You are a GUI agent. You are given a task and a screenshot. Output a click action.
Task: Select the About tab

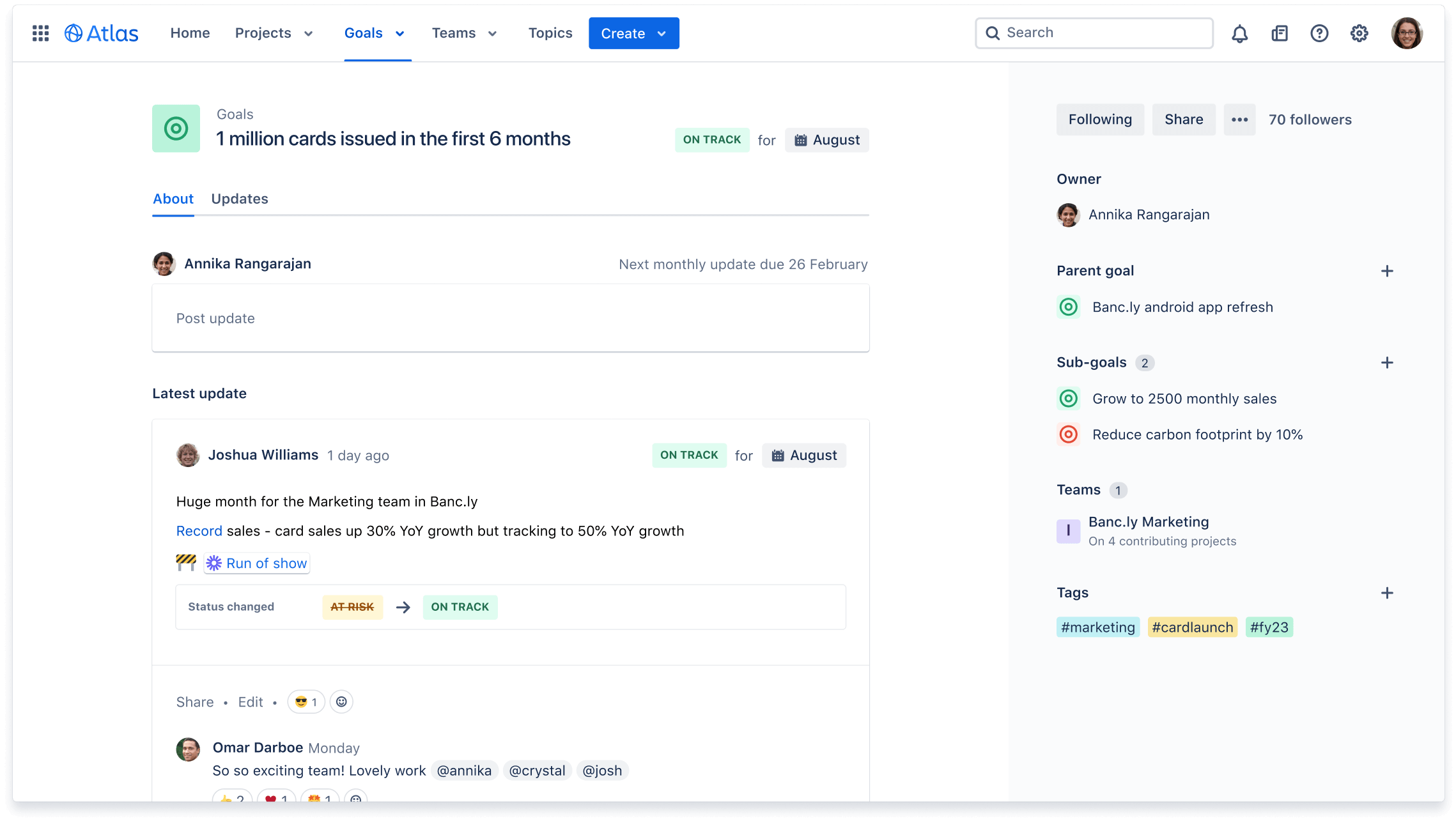point(172,198)
